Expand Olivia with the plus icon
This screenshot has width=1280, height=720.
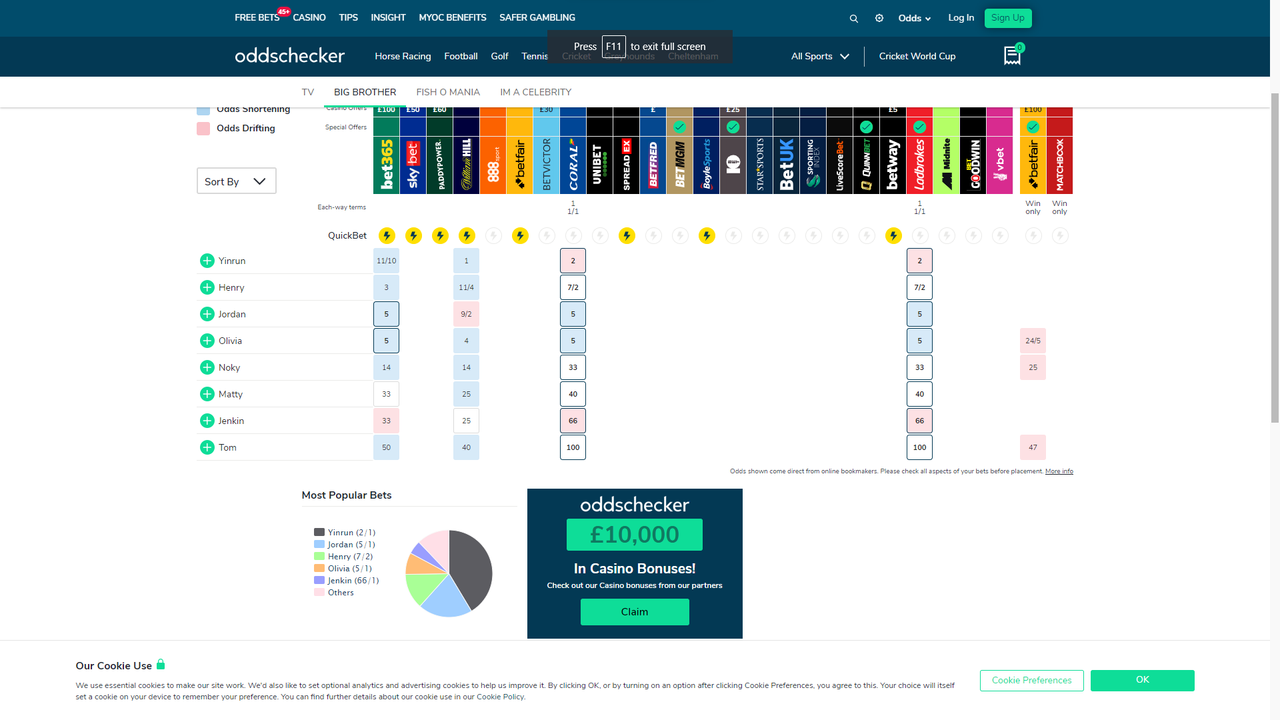coord(207,341)
